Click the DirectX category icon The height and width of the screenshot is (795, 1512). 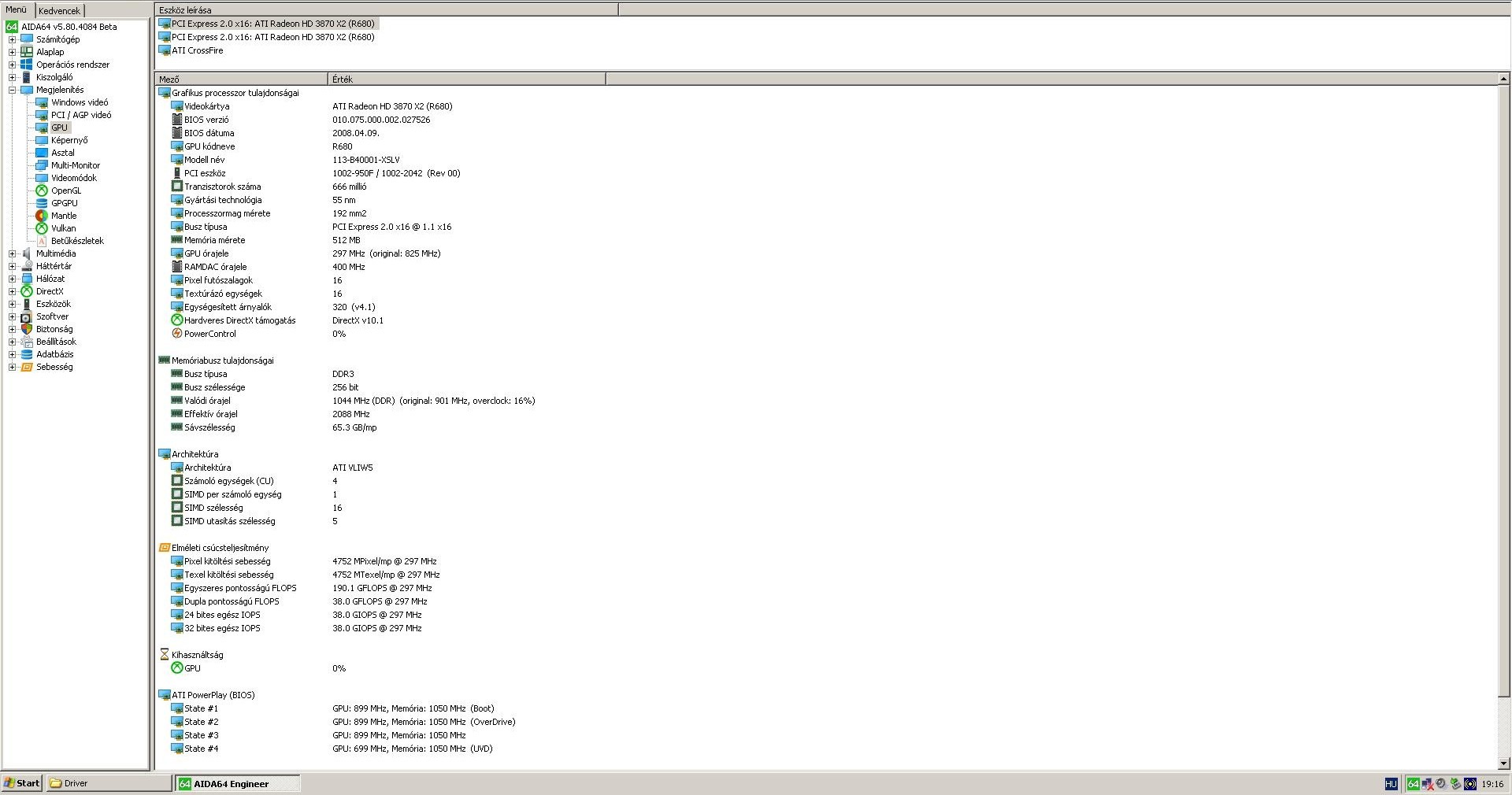tap(27, 291)
